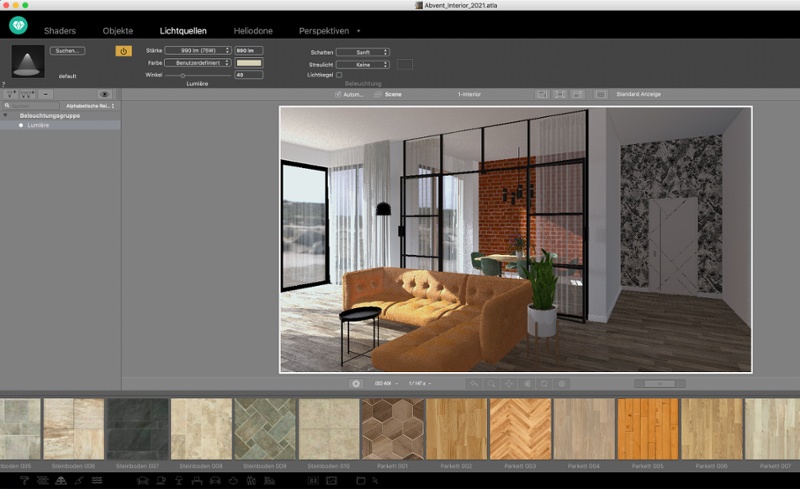Open the brush materials catalog category
This screenshot has width=800, height=489.
click(x=79, y=480)
